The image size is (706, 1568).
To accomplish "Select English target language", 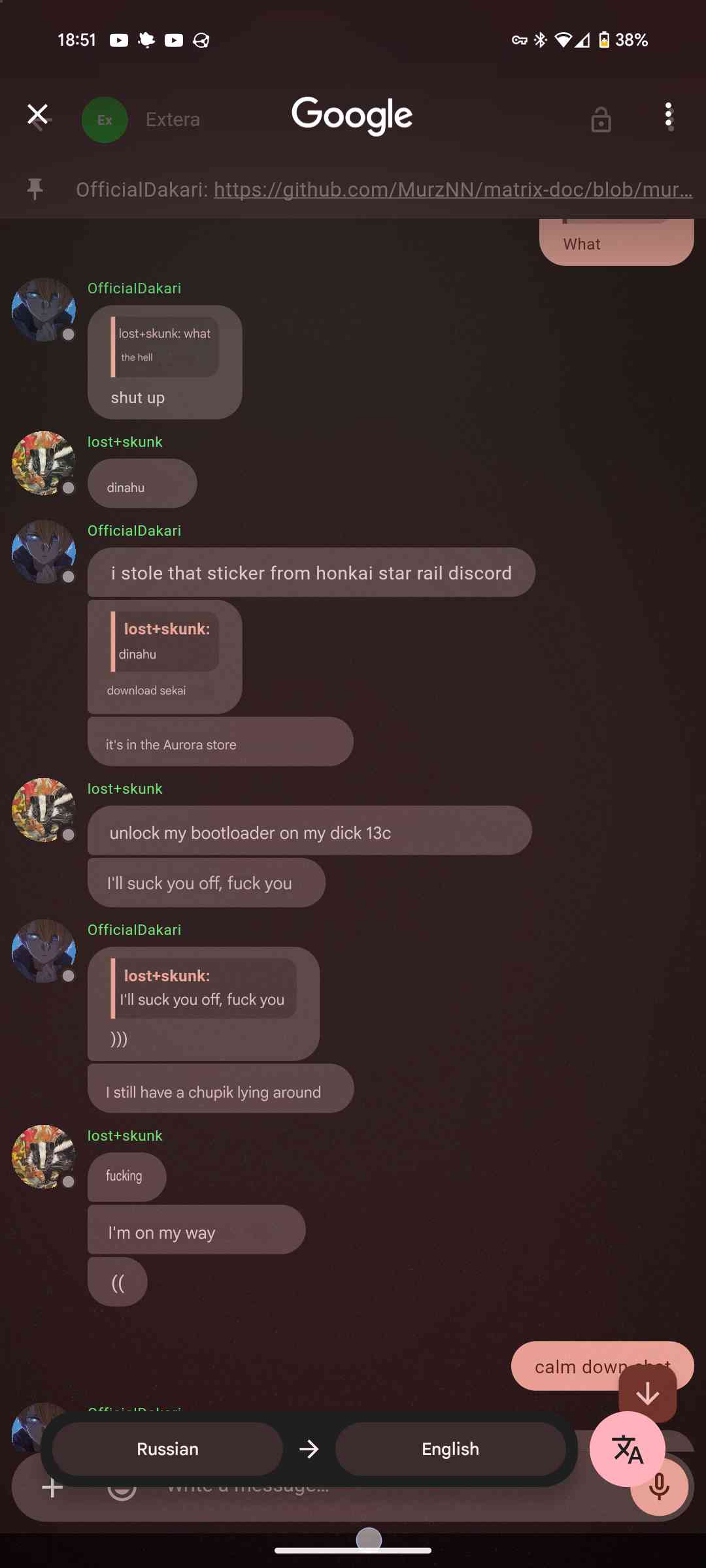I will (450, 1449).
